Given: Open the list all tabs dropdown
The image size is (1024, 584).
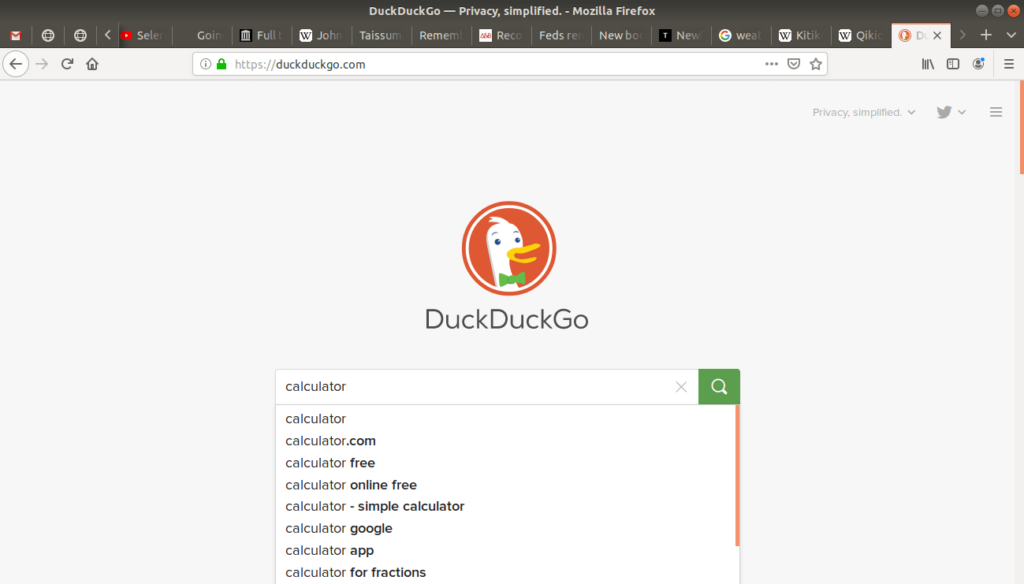Looking at the screenshot, I should coord(1011,35).
